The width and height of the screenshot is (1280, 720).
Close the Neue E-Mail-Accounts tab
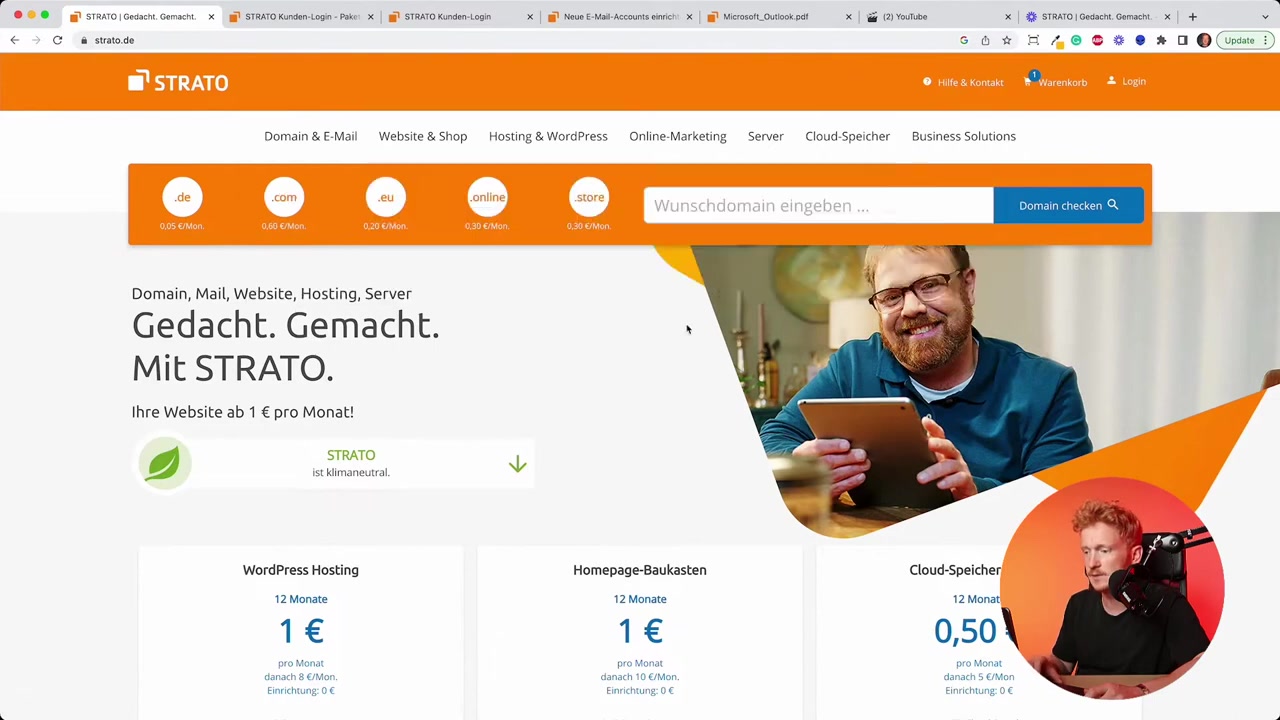point(689,16)
